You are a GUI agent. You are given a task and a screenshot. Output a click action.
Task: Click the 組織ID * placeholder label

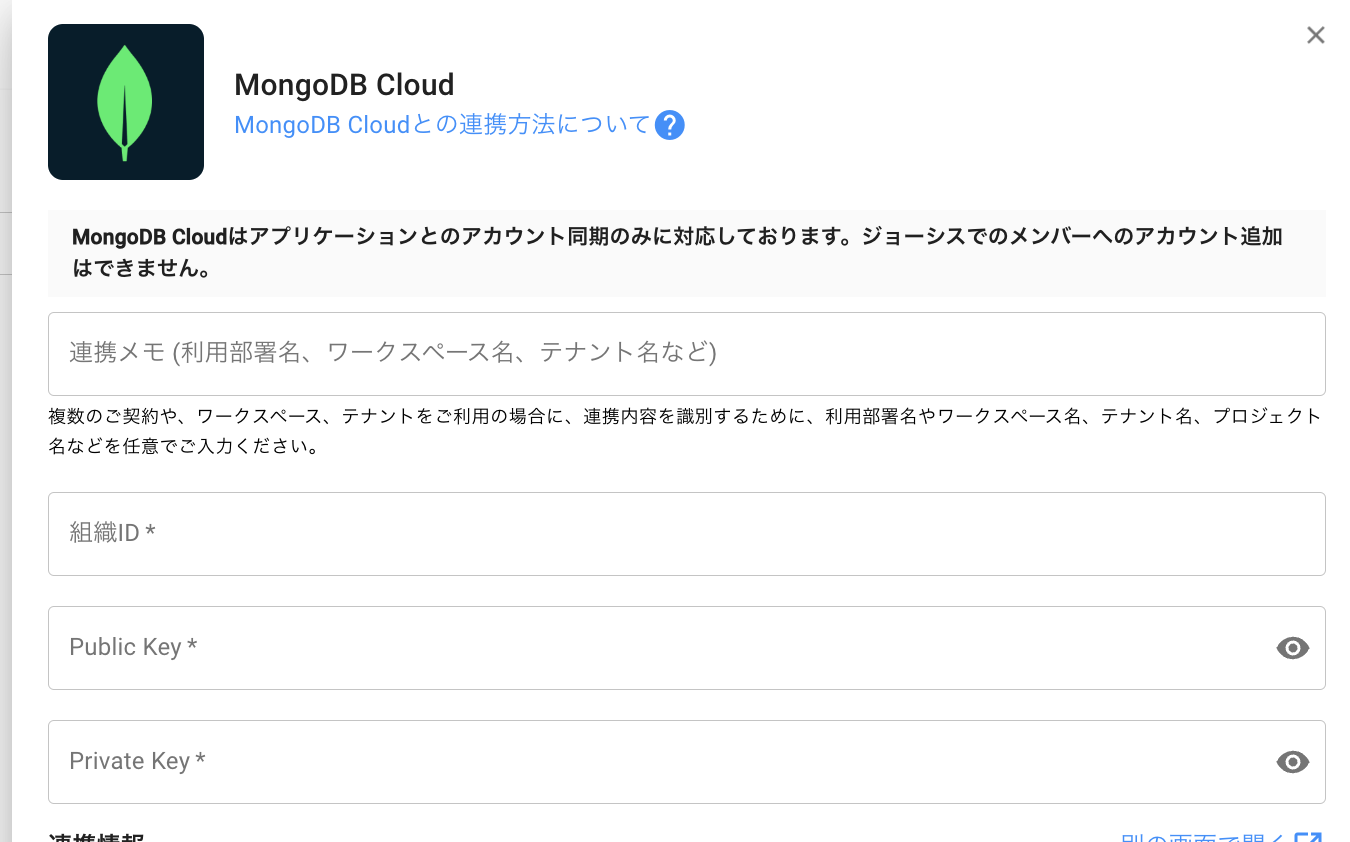[x=112, y=533]
